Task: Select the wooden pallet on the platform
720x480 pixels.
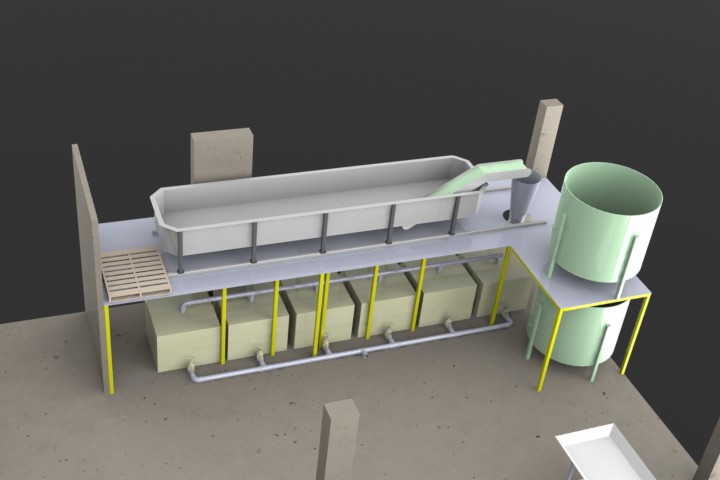Action: pyautogui.click(x=136, y=274)
